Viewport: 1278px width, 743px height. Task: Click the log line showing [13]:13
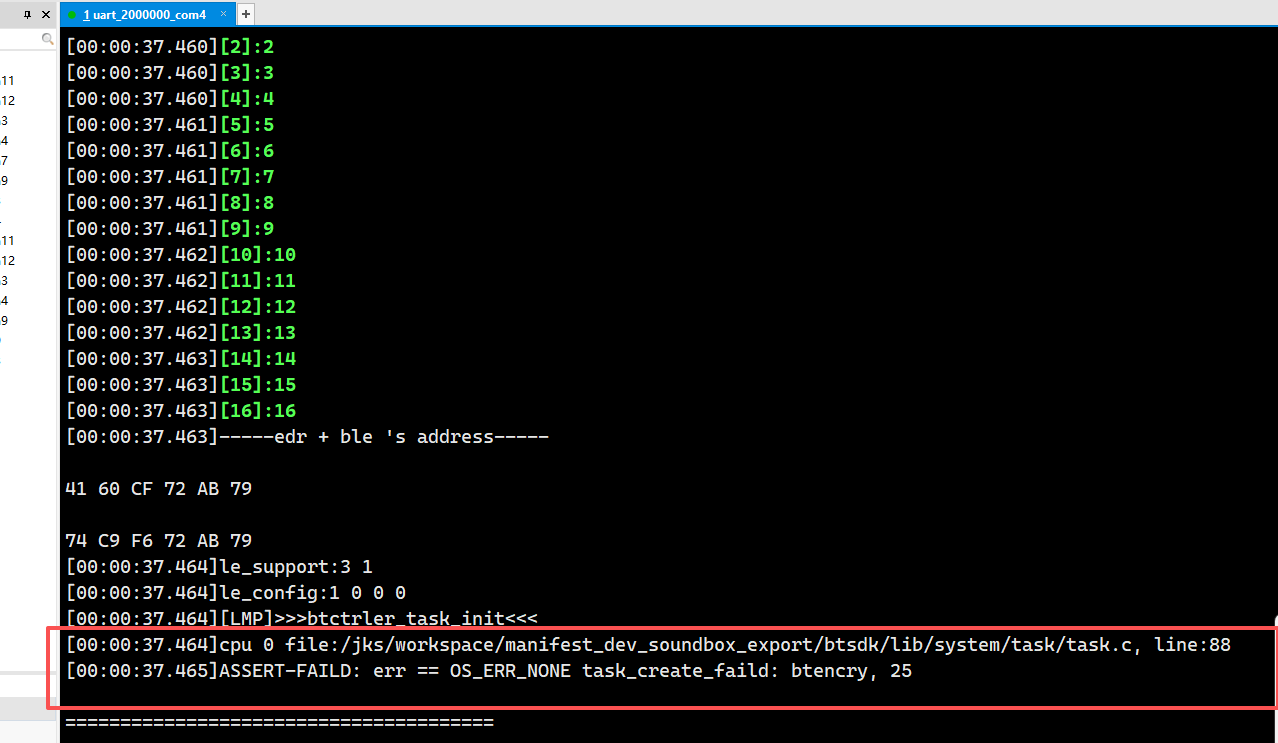(x=181, y=333)
